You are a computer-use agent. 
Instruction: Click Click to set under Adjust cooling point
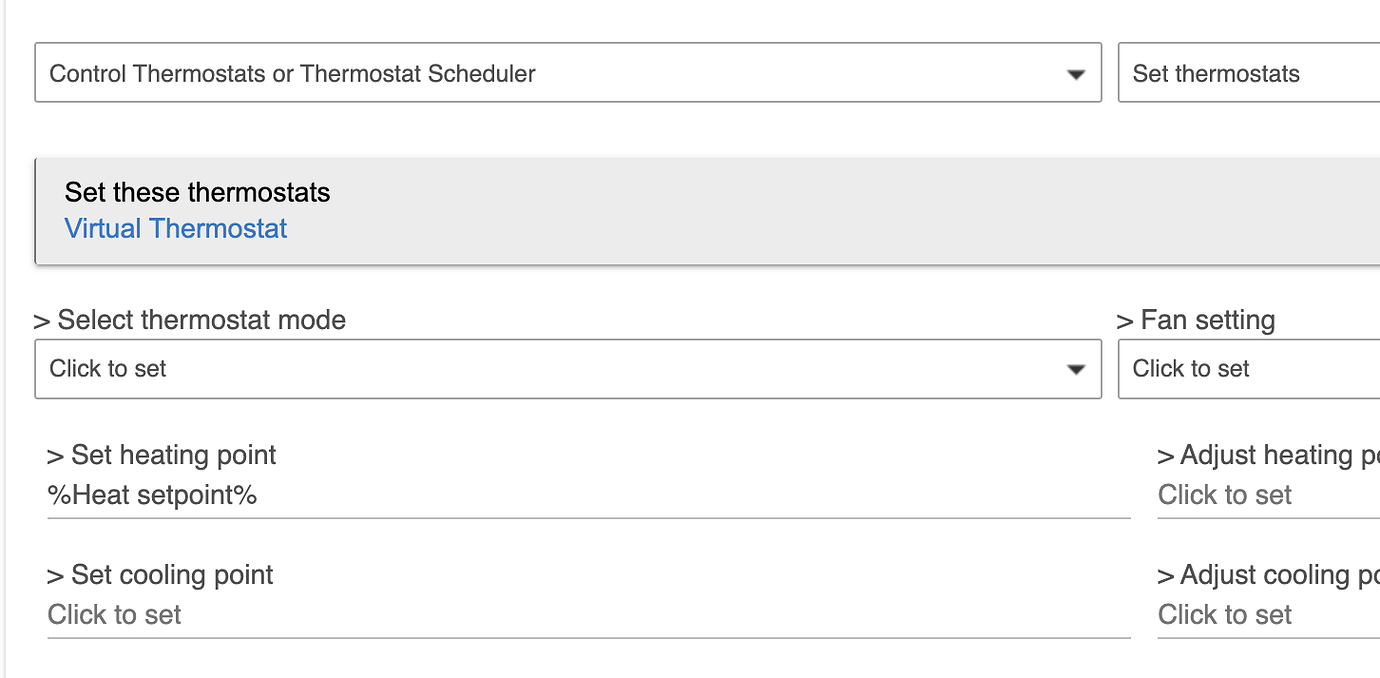point(1225,614)
